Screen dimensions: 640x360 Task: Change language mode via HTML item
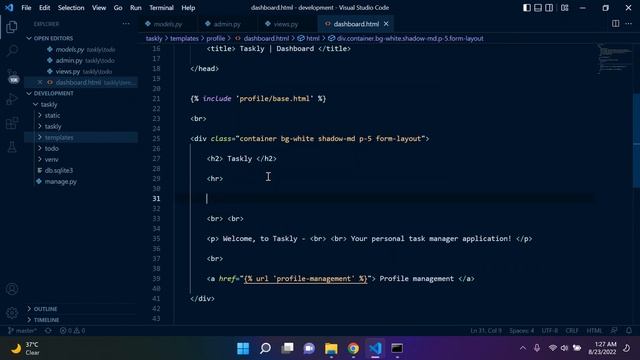[x=594, y=331]
